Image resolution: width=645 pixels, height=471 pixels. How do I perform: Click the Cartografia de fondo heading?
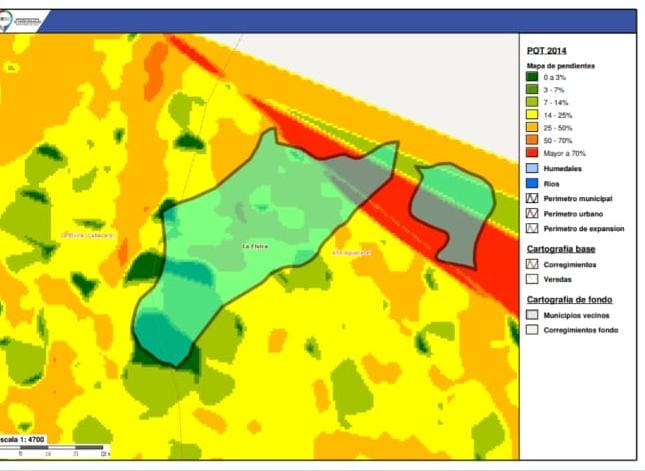(569, 299)
